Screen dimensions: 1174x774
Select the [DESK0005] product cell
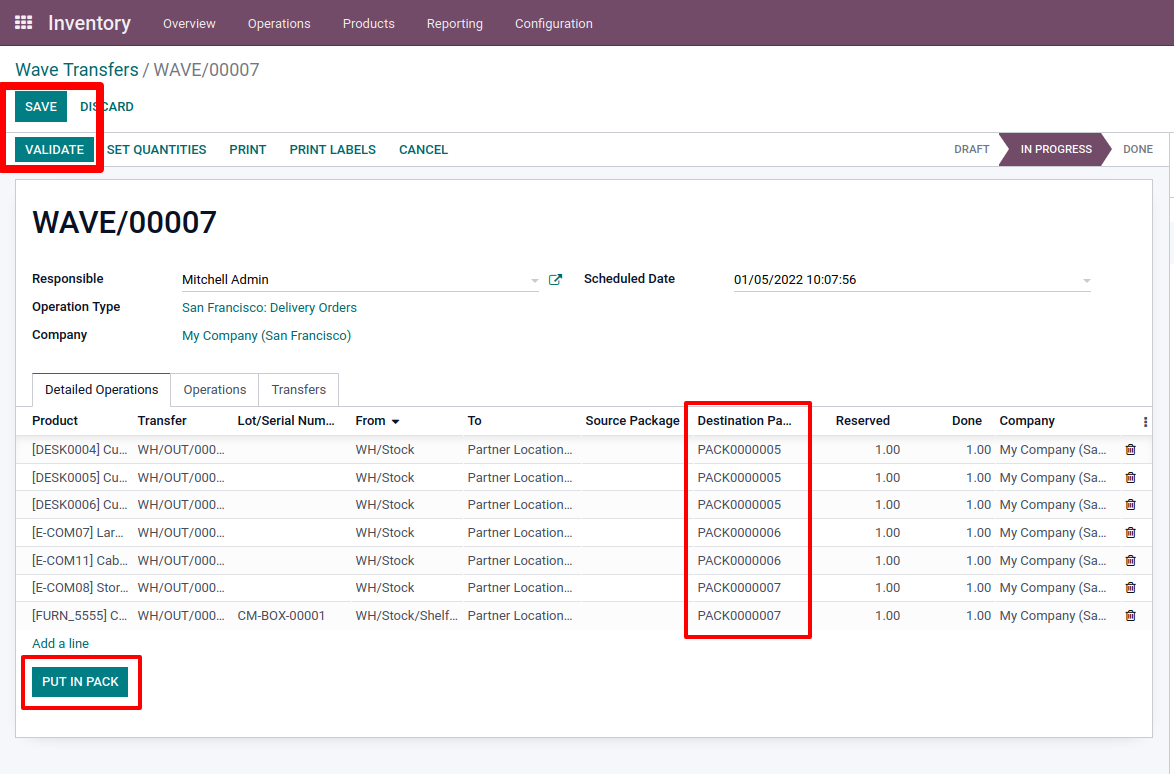click(80, 477)
